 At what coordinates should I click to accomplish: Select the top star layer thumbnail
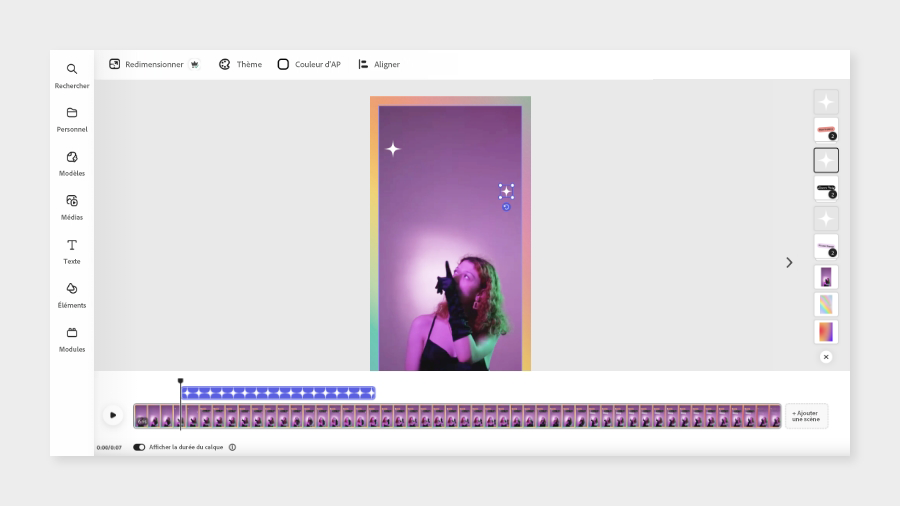pyautogui.click(x=826, y=102)
